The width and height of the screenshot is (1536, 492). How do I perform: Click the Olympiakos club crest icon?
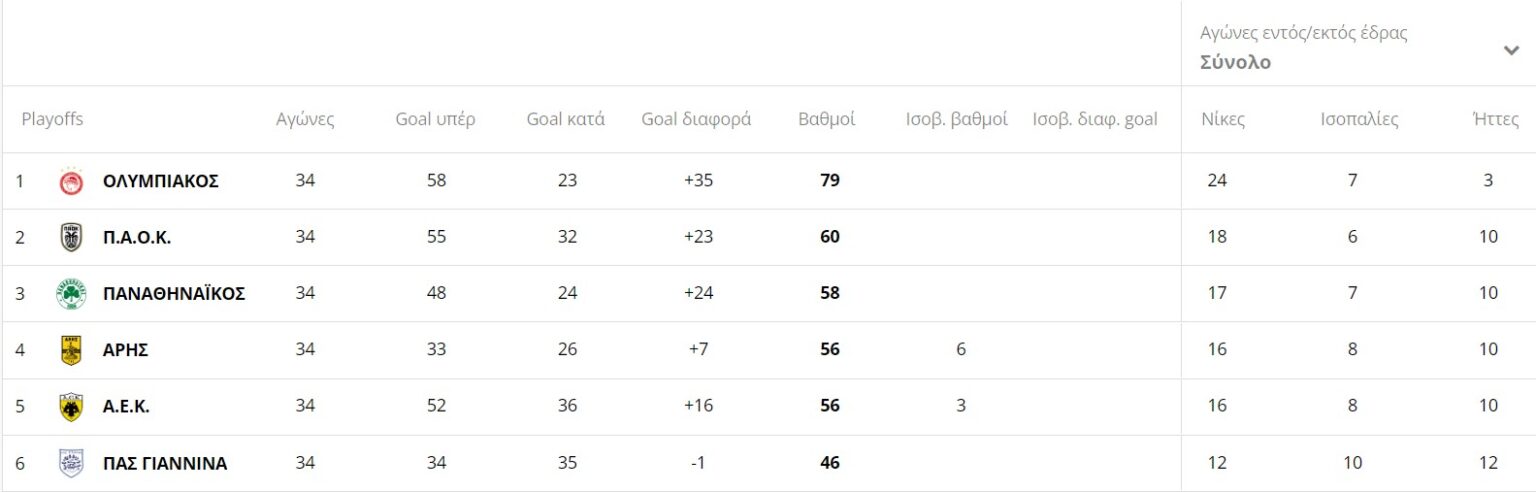(71, 181)
